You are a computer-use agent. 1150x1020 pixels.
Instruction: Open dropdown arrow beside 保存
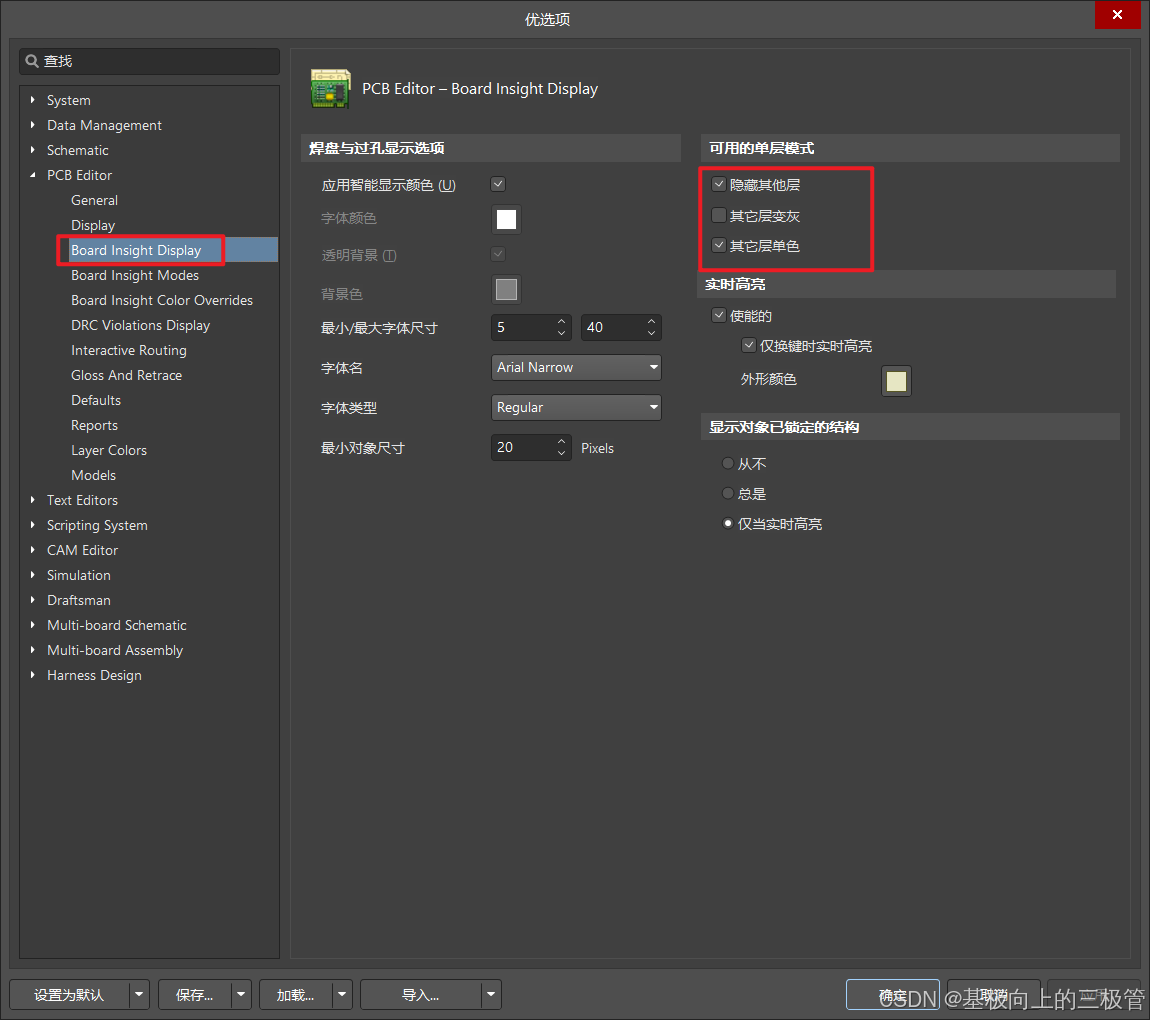(241, 994)
